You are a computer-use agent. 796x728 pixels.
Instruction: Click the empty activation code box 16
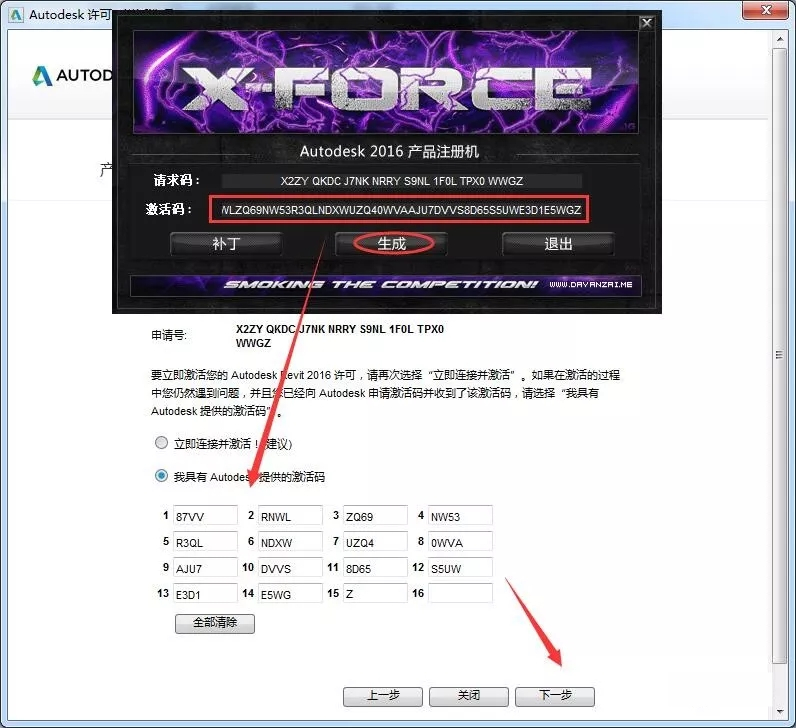[x=460, y=593]
